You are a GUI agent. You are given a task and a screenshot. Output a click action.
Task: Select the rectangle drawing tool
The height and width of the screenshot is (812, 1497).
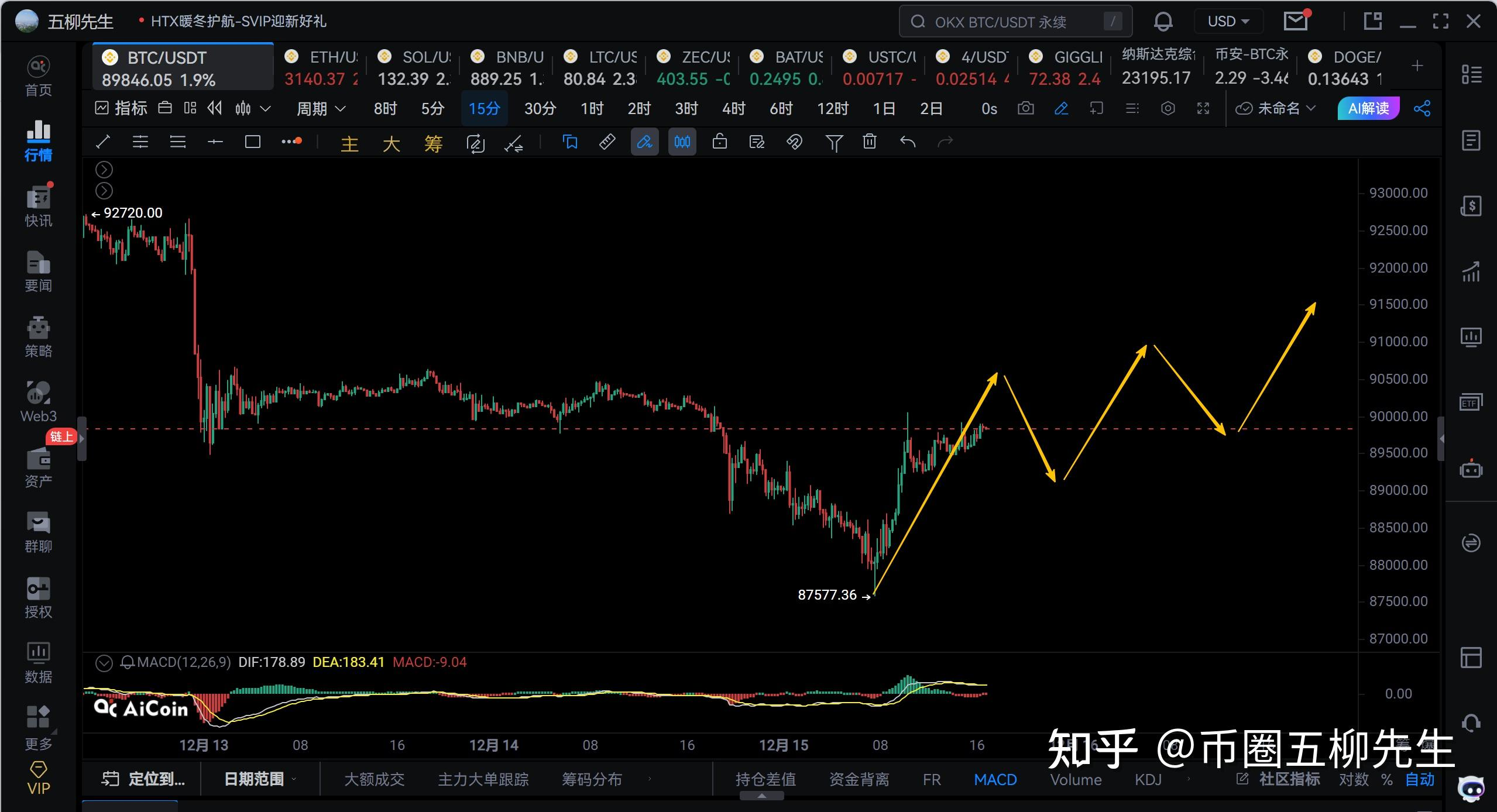[x=252, y=142]
